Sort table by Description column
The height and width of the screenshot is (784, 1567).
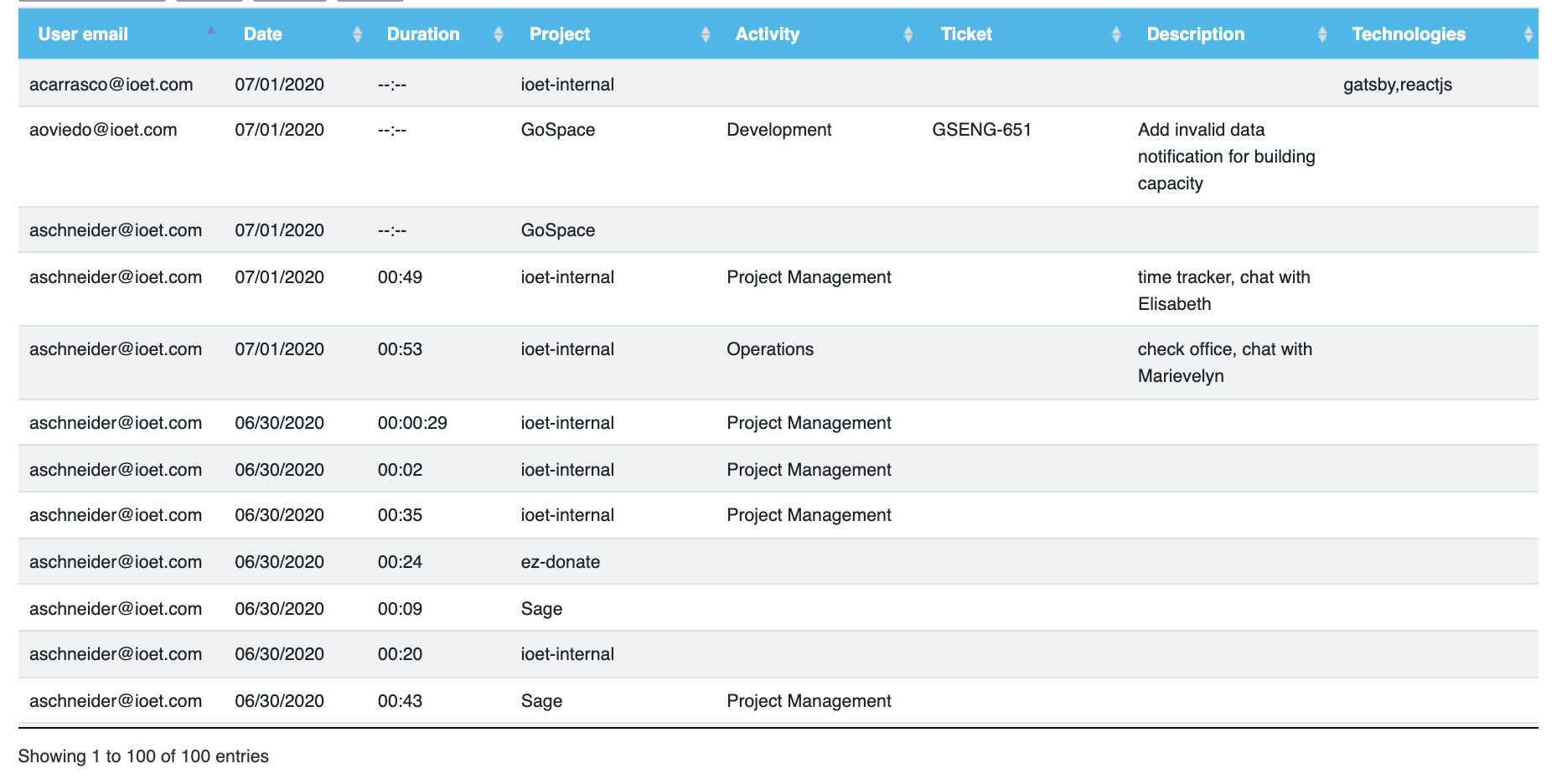tap(1230, 34)
